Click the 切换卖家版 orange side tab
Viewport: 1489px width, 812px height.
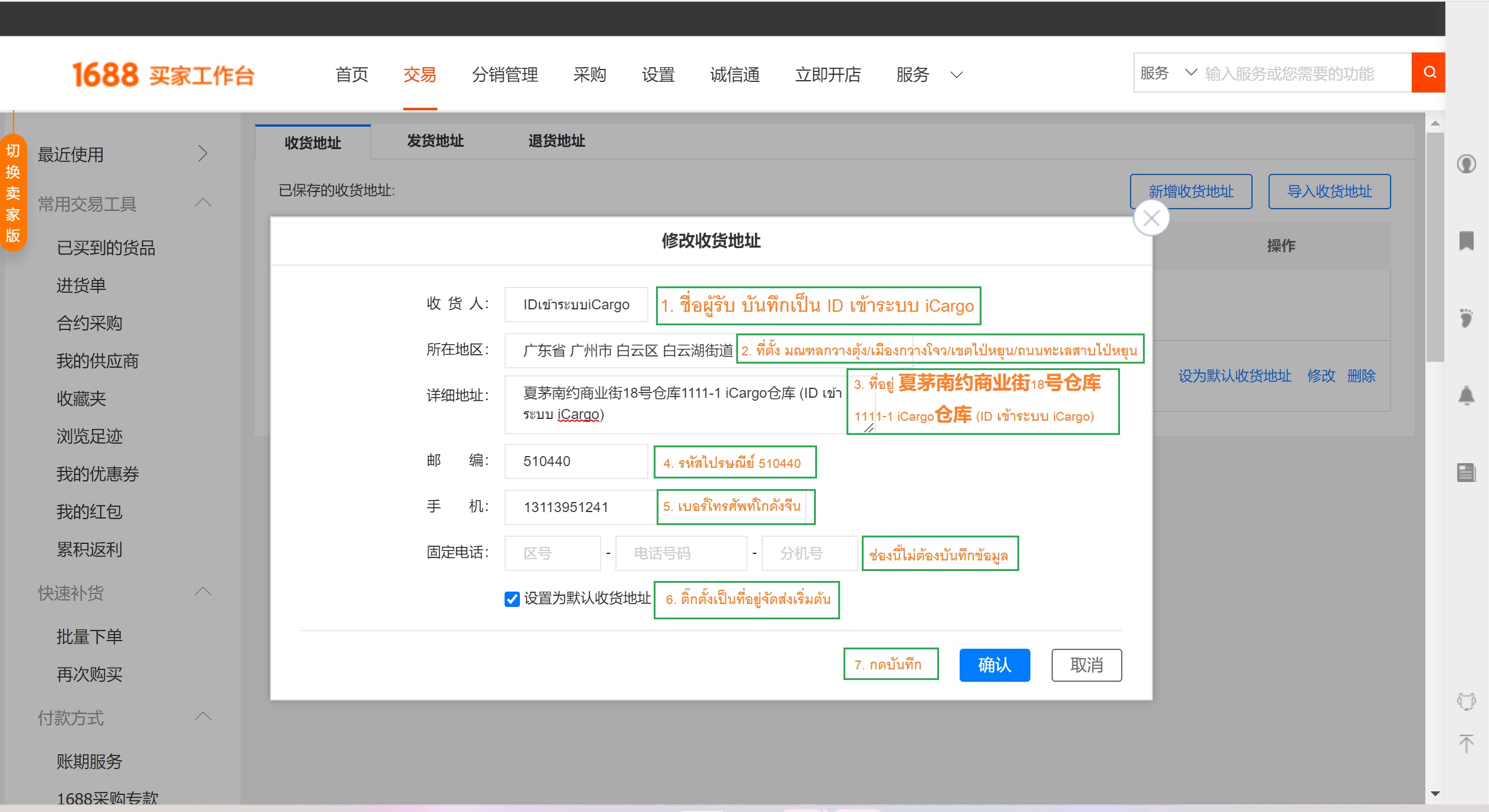coord(13,193)
